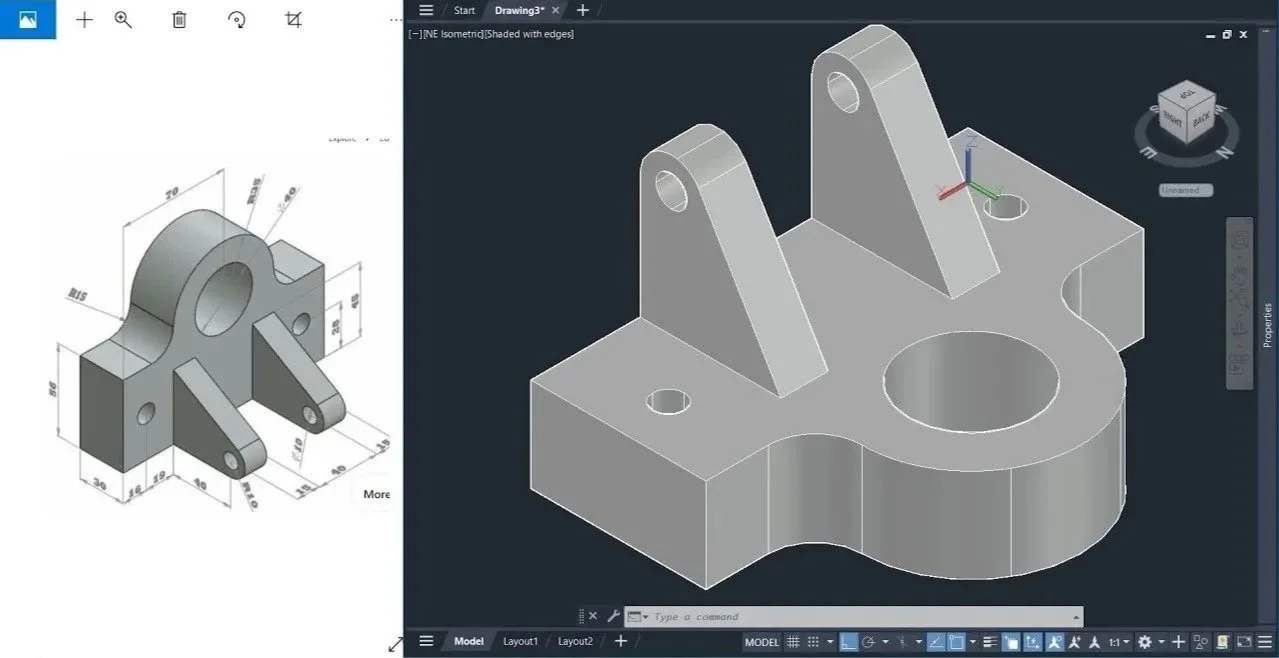Click the zoom magnifier in Photos toolbar
Viewport: 1279px width, 658px height.
pos(123,19)
